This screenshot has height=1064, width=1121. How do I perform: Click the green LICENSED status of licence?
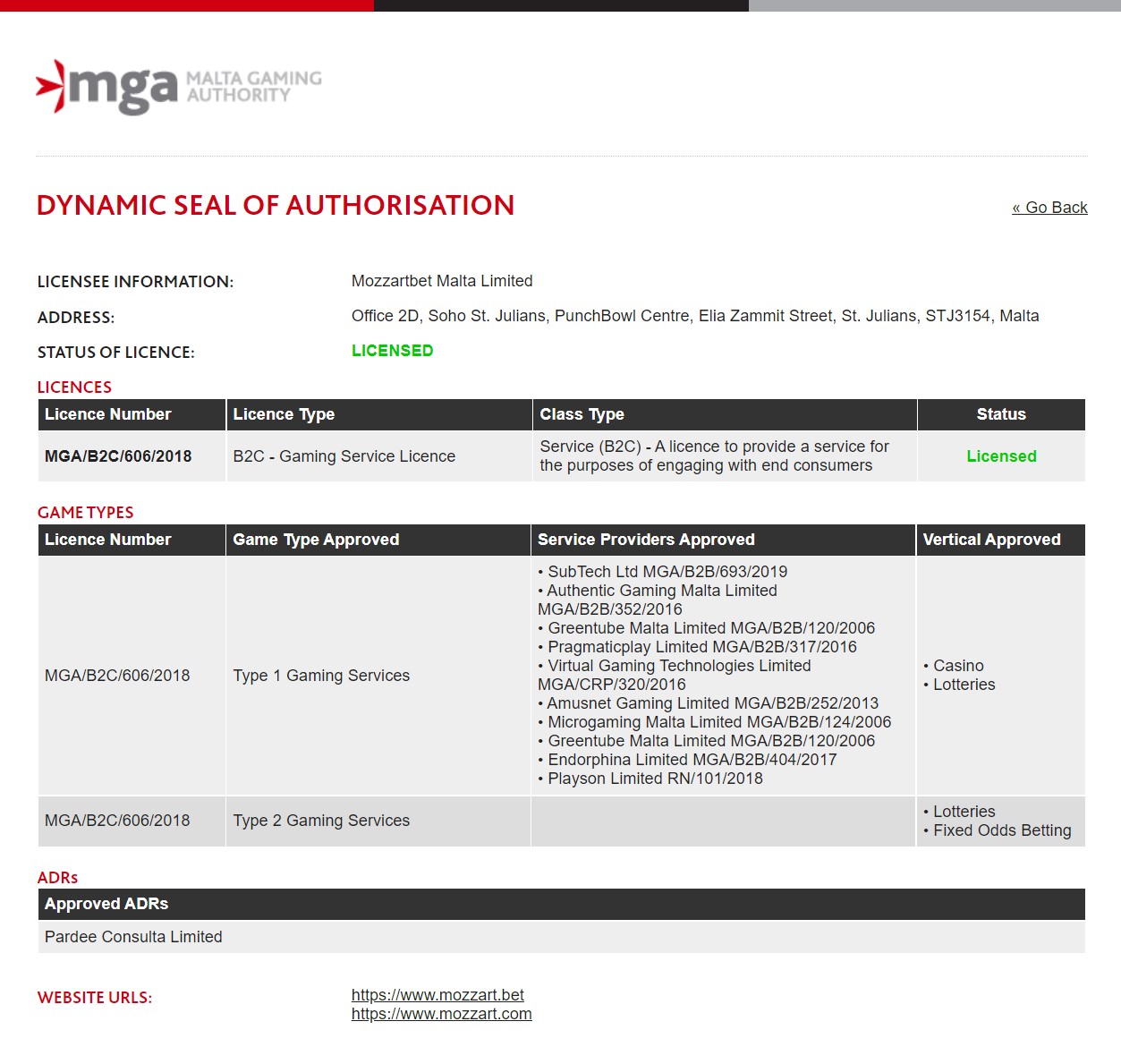(x=392, y=351)
